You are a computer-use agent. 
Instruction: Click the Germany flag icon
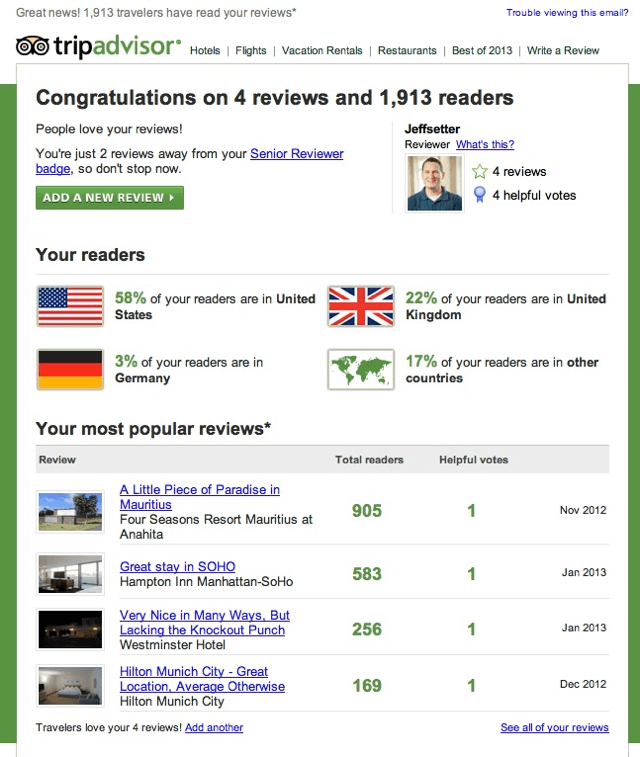tap(70, 369)
